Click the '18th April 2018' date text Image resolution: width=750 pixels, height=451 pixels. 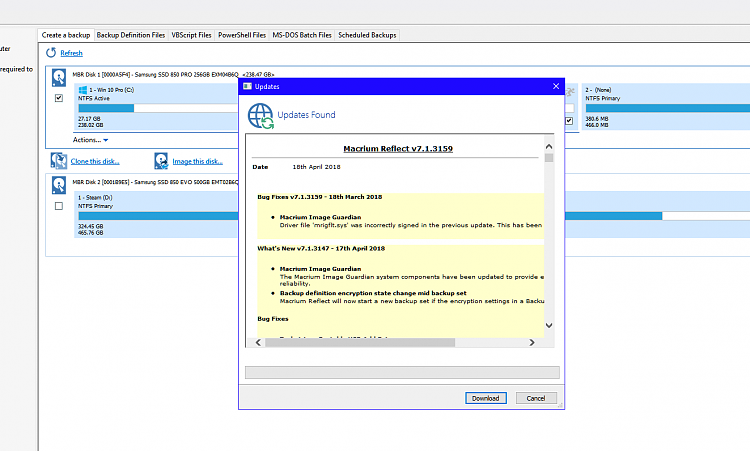[x=316, y=167]
